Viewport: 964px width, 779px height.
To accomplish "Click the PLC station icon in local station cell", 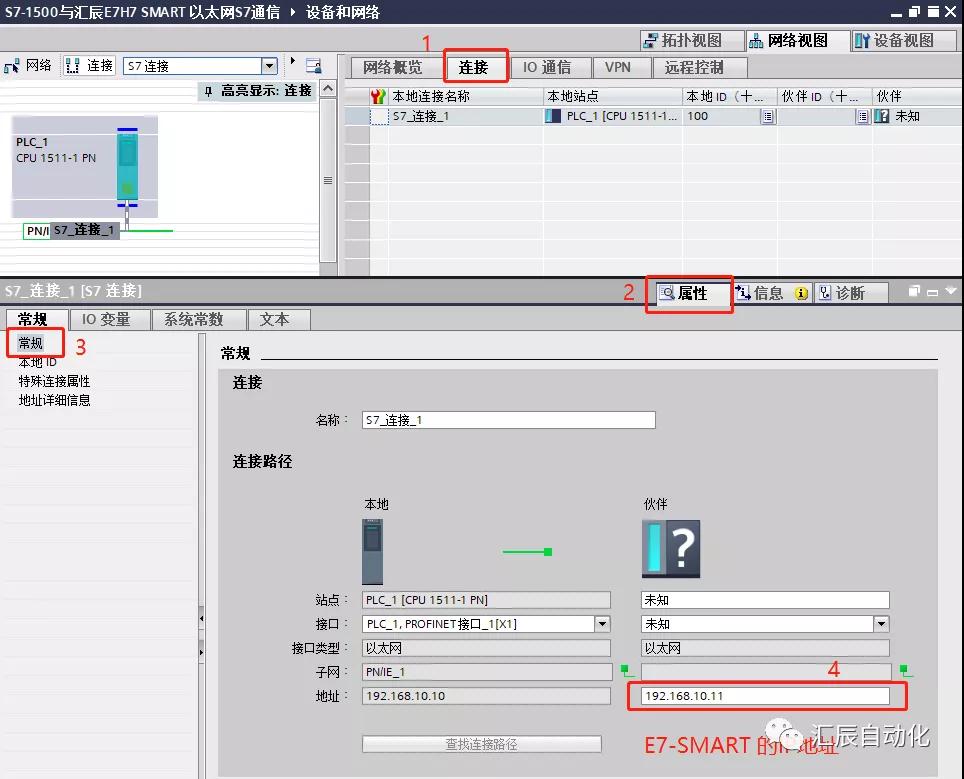I will 553,116.
